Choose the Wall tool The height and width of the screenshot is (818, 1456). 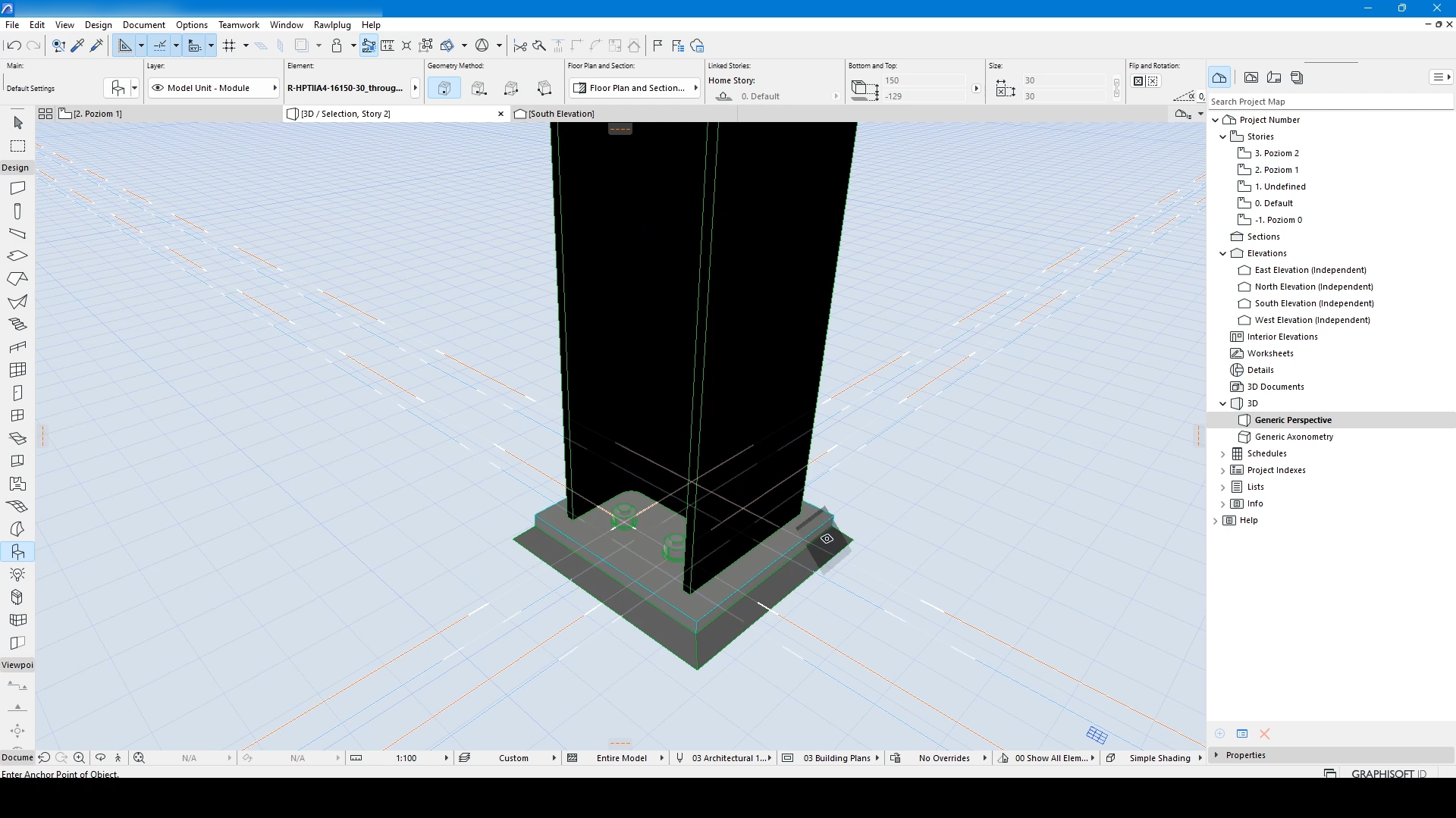[x=17, y=188]
